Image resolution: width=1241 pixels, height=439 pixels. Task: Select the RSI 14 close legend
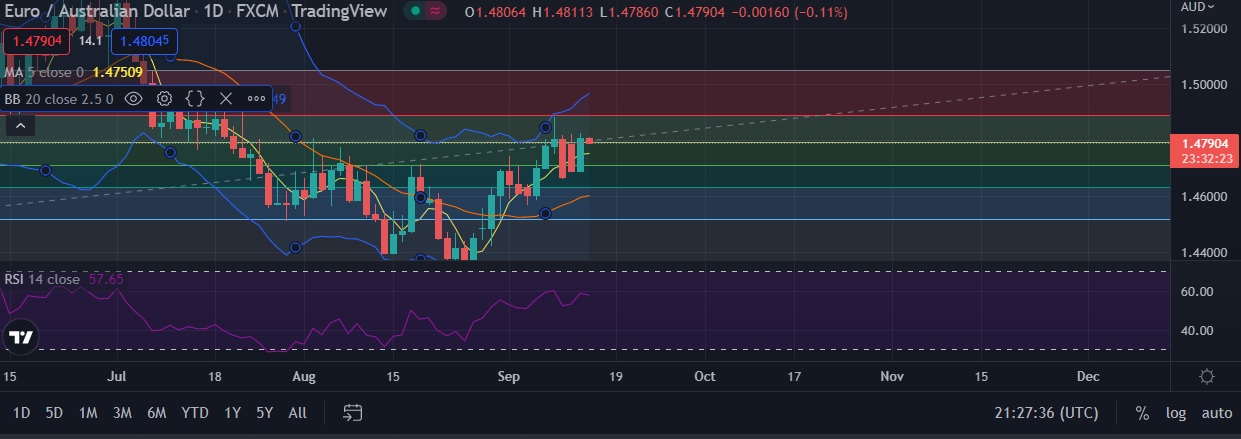click(42, 279)
